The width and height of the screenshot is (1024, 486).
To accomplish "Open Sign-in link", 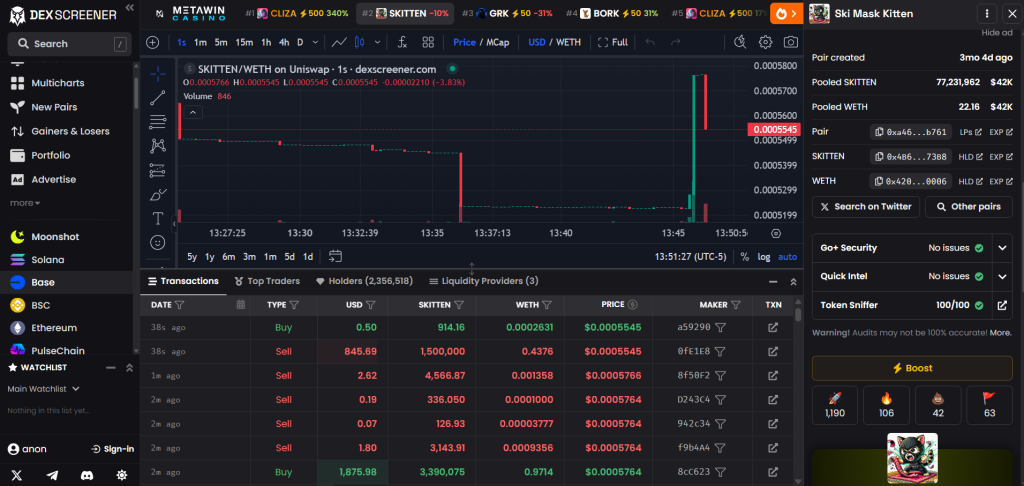I will click(113, 449).
